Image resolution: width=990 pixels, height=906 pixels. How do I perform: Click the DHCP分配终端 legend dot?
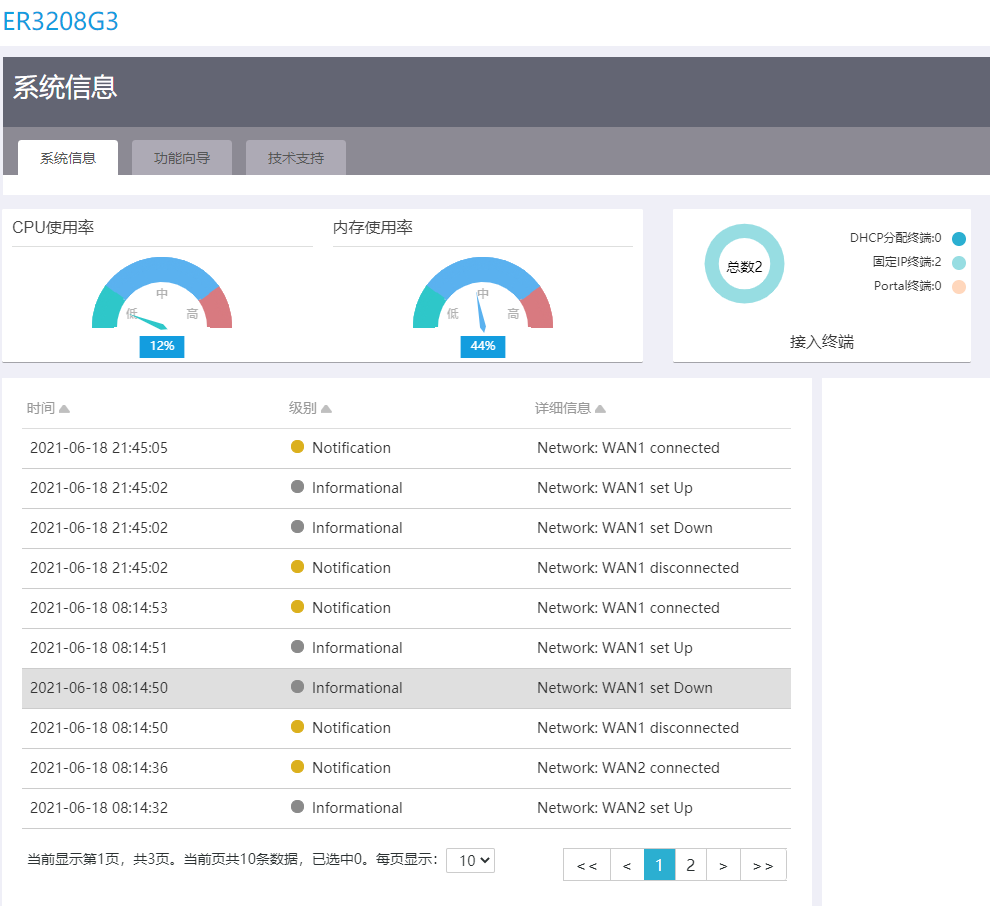(959, 239)
